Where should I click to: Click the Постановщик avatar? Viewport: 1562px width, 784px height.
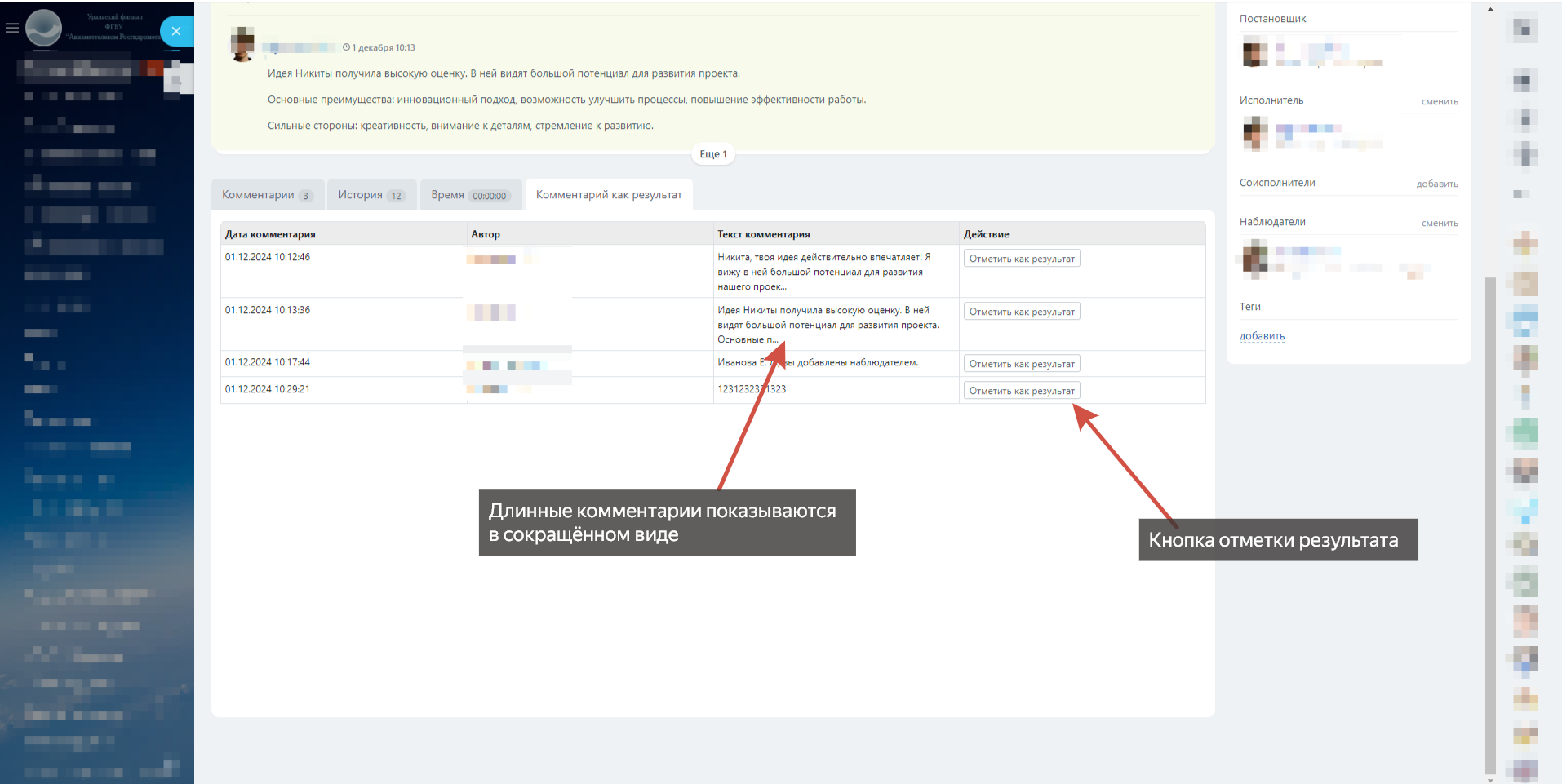1255,54
